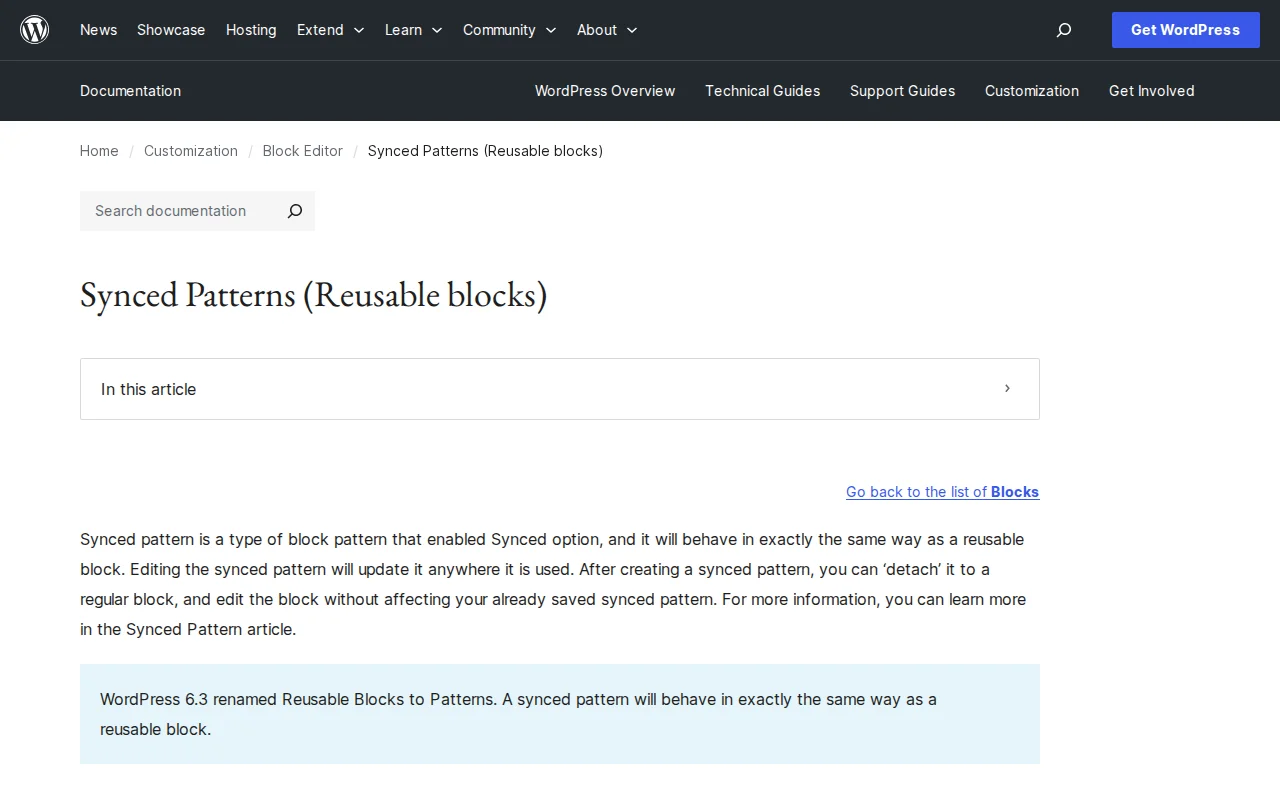Open the About dropdown

[606, 30]
